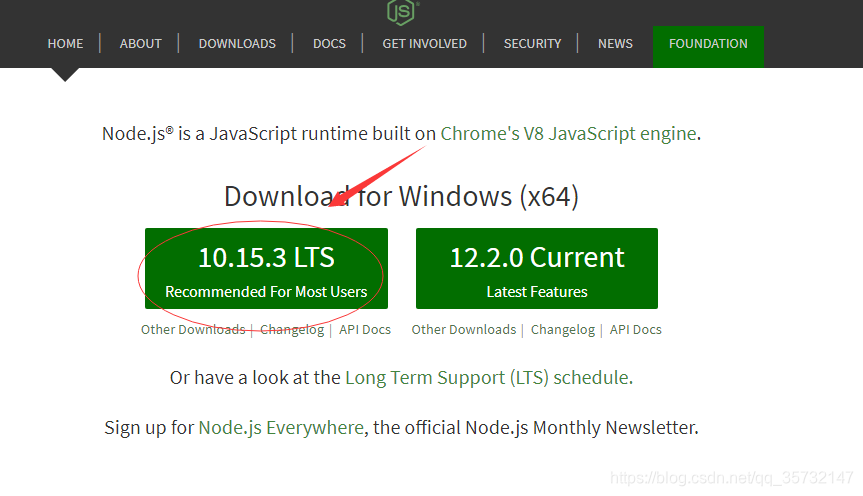Open the NEWS menu item
863x496 pixels.
point(615,43)
